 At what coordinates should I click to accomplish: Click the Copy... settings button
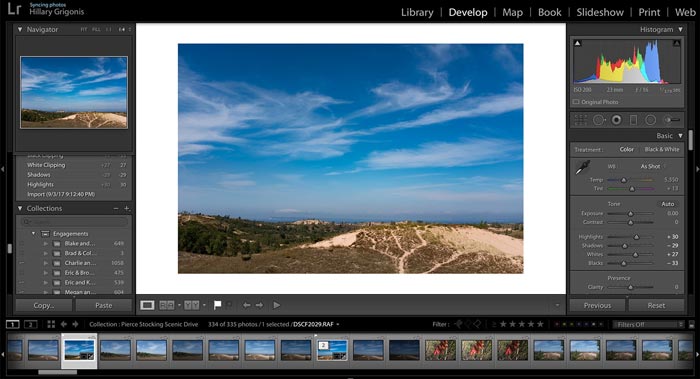[x=44, y=305]
